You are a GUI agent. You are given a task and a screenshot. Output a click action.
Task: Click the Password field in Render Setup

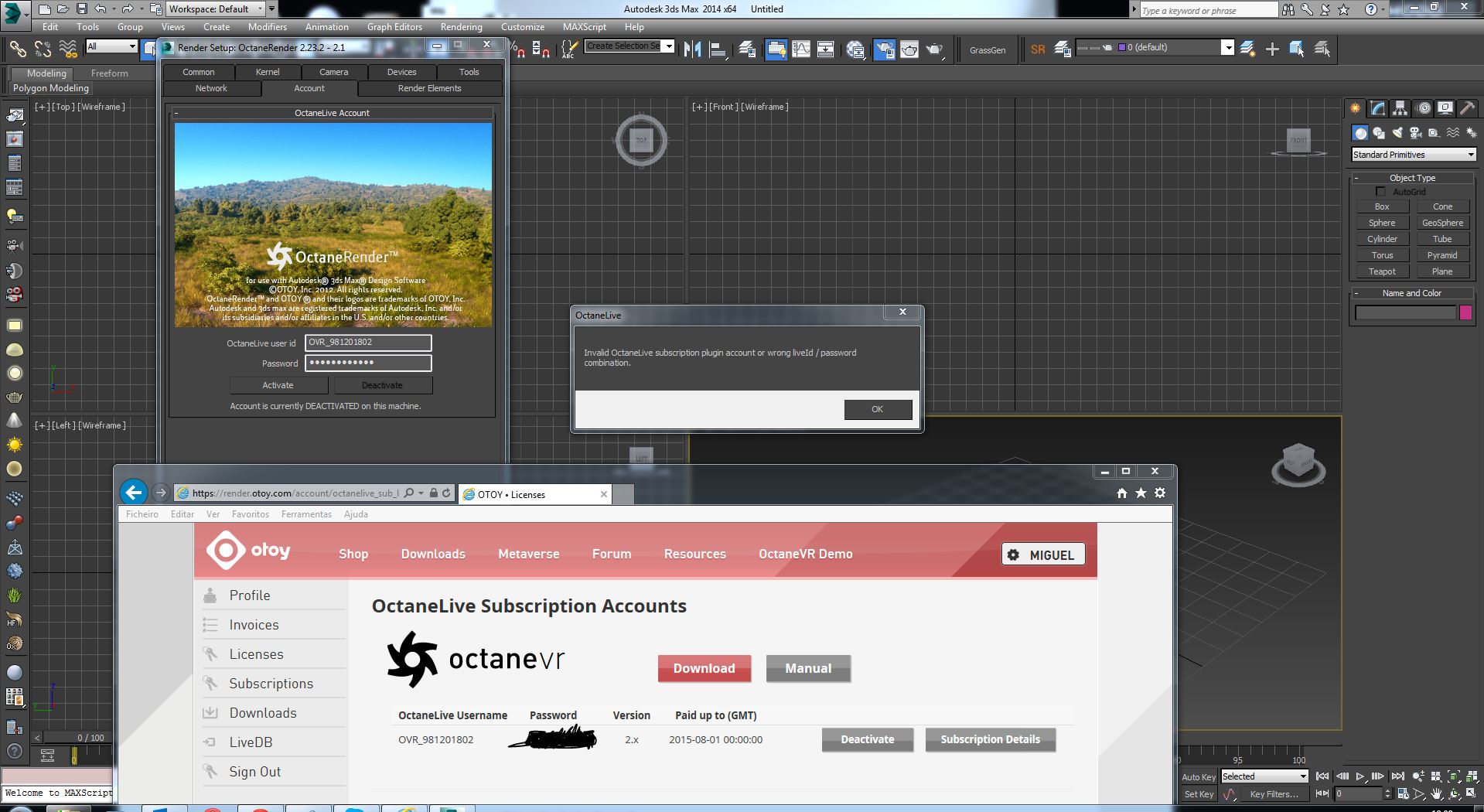(368, 363)
